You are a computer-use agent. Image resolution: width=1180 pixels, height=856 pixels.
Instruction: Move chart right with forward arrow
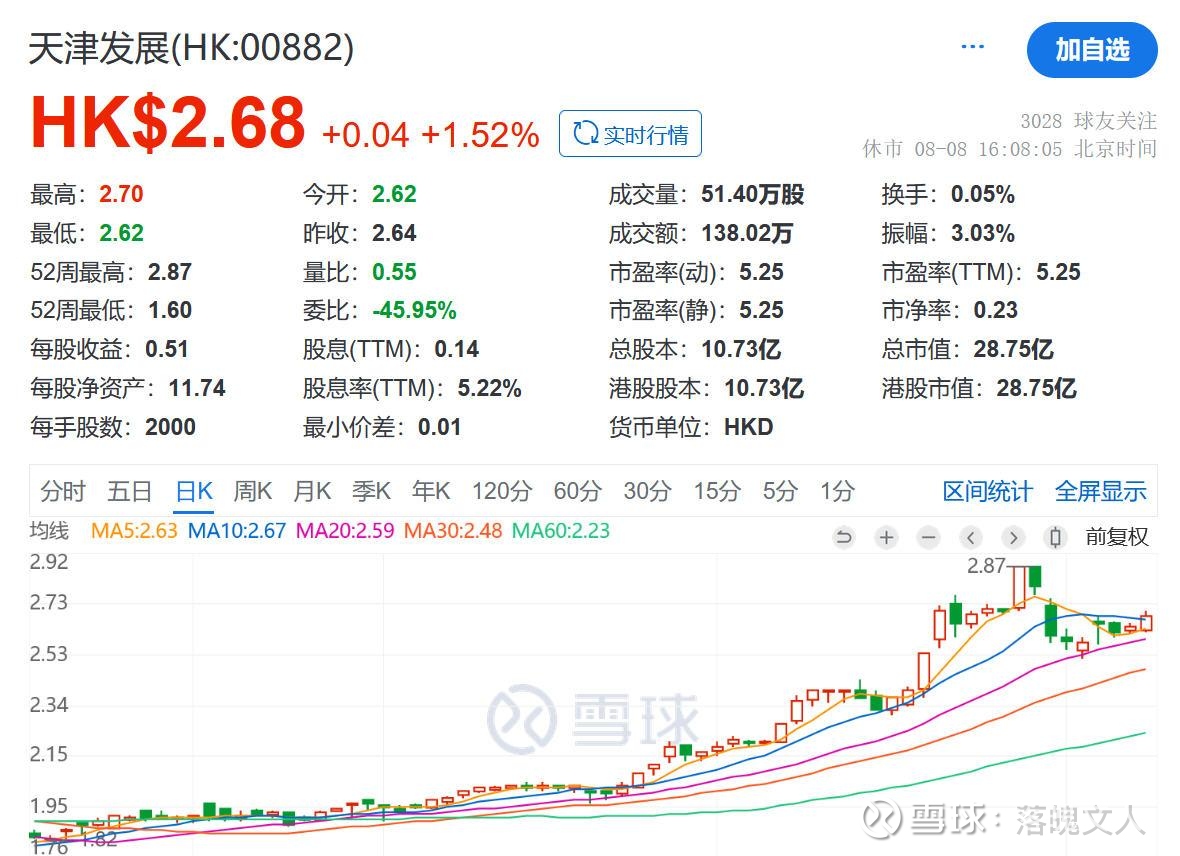pyautogui.click(x=1013, y=538)
